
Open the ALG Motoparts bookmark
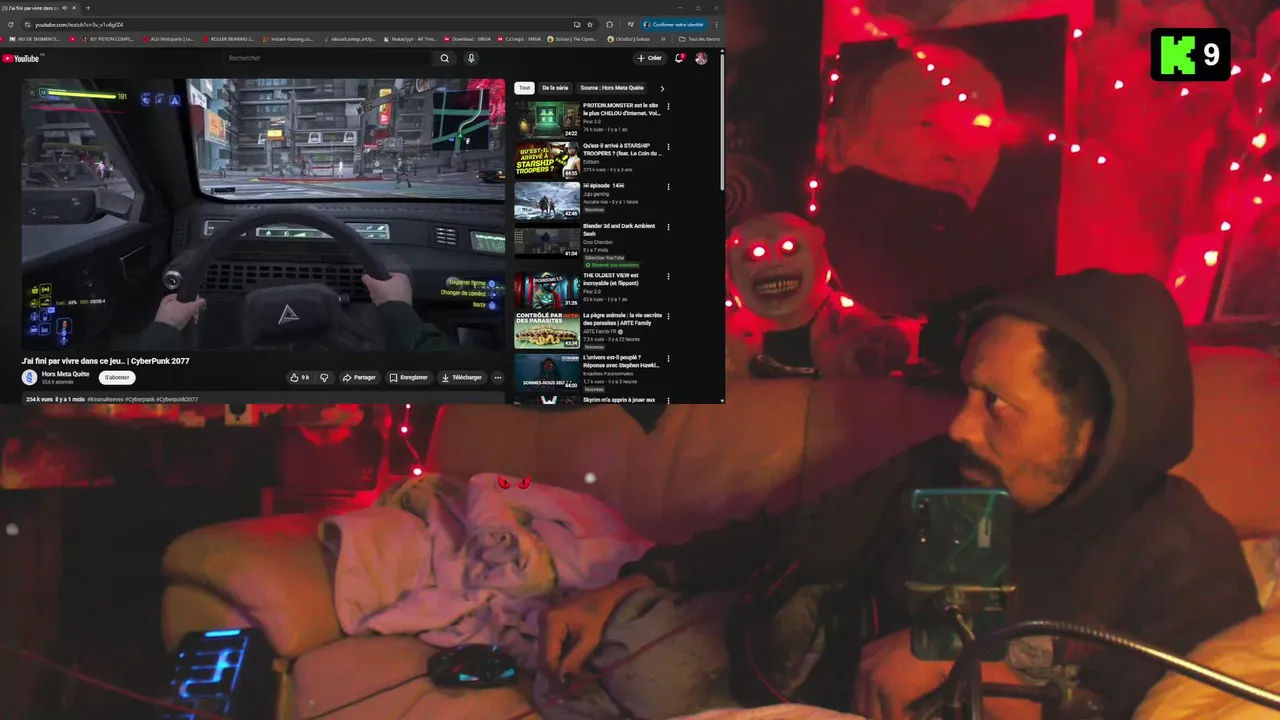coord(167,39)
